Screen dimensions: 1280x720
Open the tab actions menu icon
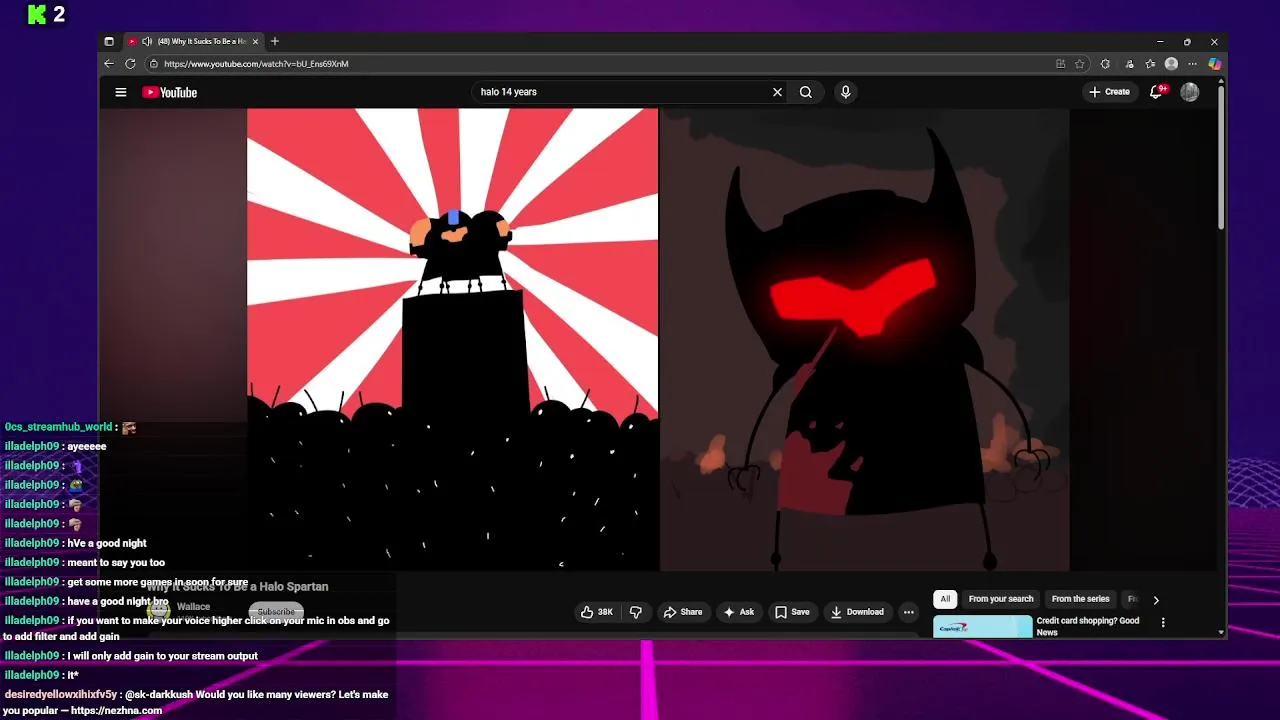pyautogui.click(x=109, y=42)
